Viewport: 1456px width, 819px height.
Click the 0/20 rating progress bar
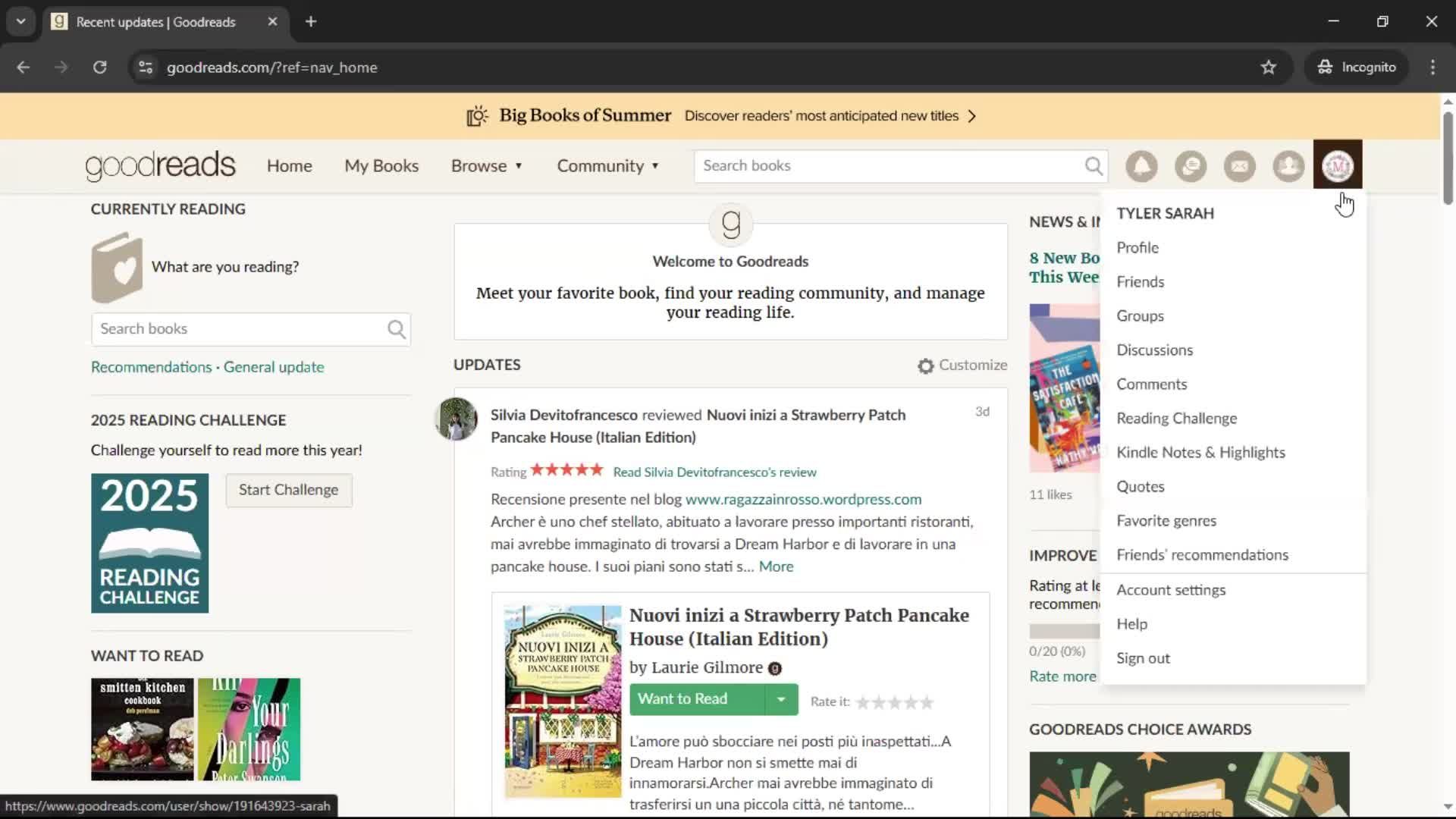(1065, 631)
